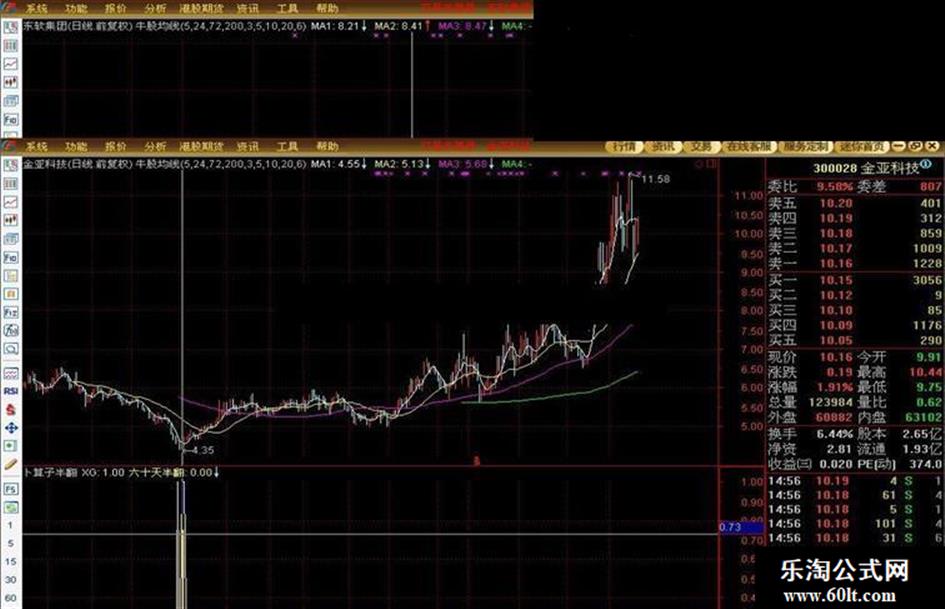The width and height of the screenshot is (945, 609).
Task: Click the 交易 gold button
Action: coord(701,147)
